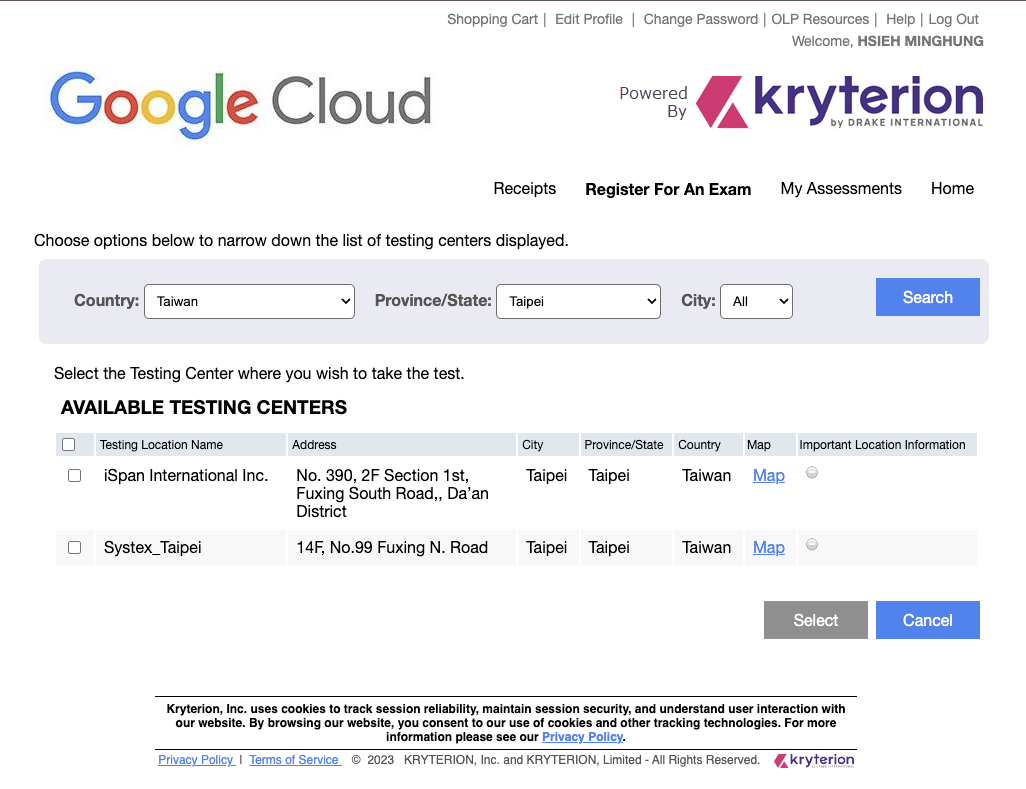This screenshot has width=1026, height=789.
Task: Click the Cancel button
Action: pos(928,620)
